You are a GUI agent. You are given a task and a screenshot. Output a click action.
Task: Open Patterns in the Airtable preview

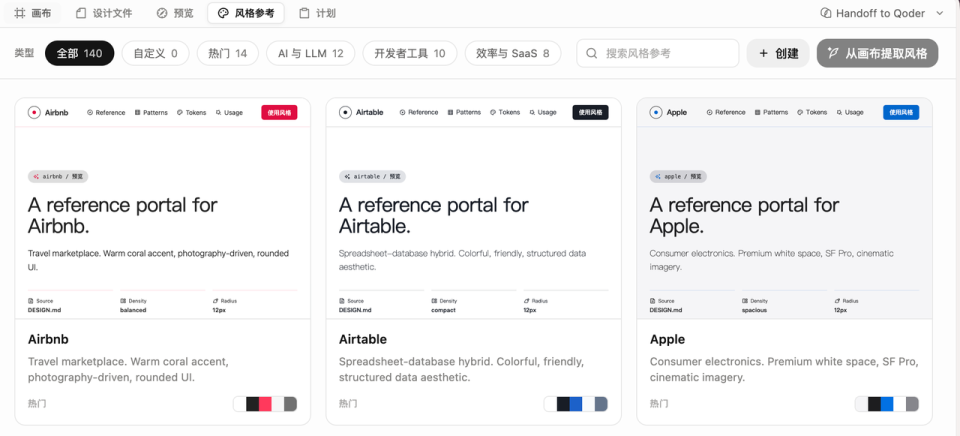(464, 113)
